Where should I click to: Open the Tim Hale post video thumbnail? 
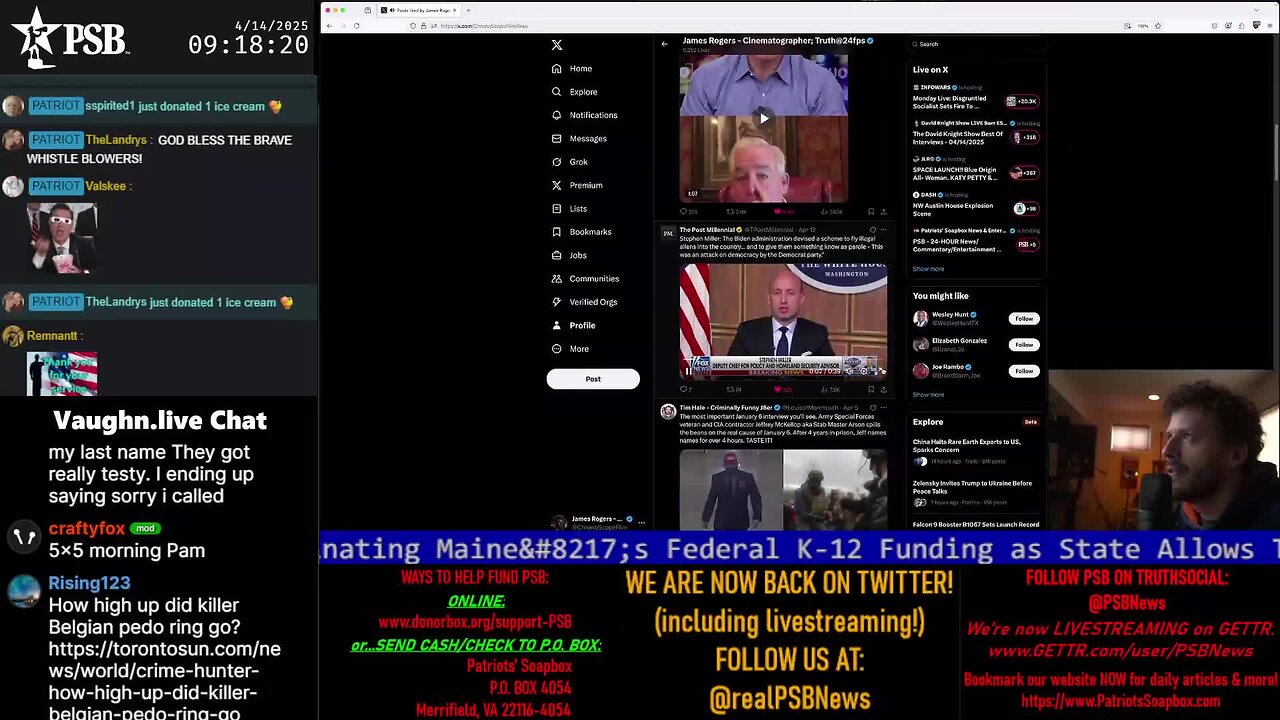click(783, 489)
